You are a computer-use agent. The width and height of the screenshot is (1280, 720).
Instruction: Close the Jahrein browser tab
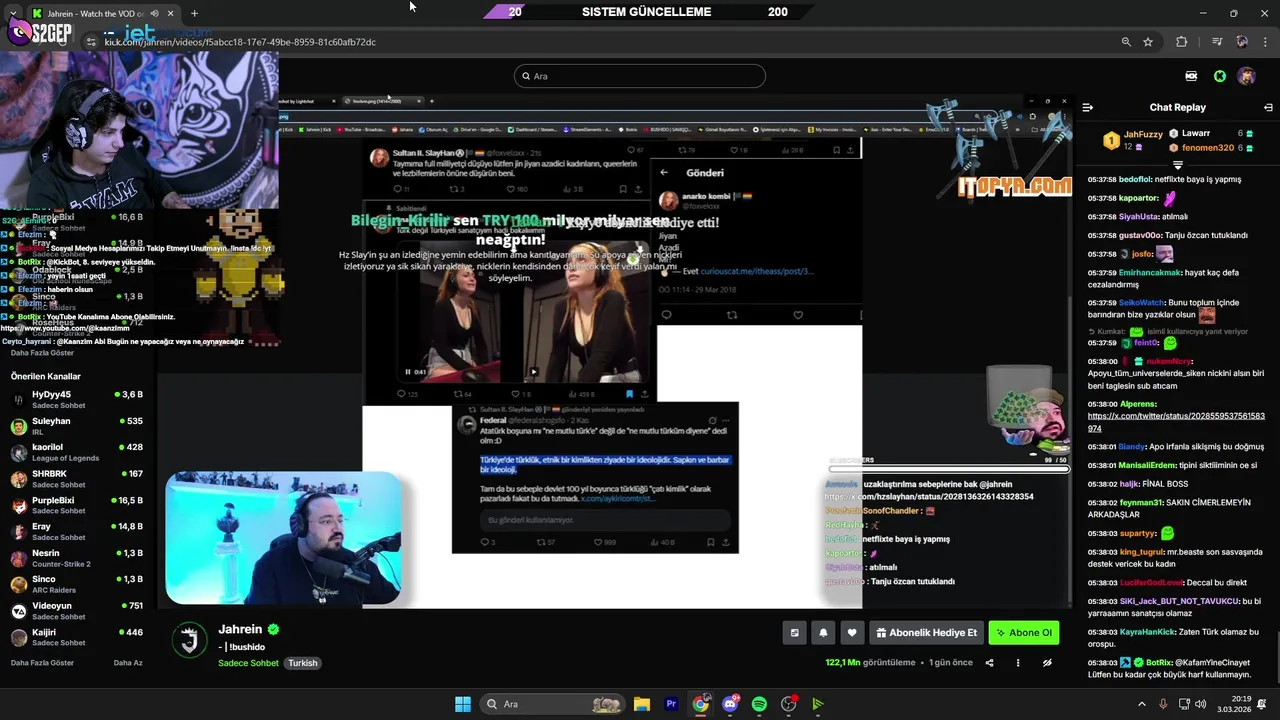[171, 13]
